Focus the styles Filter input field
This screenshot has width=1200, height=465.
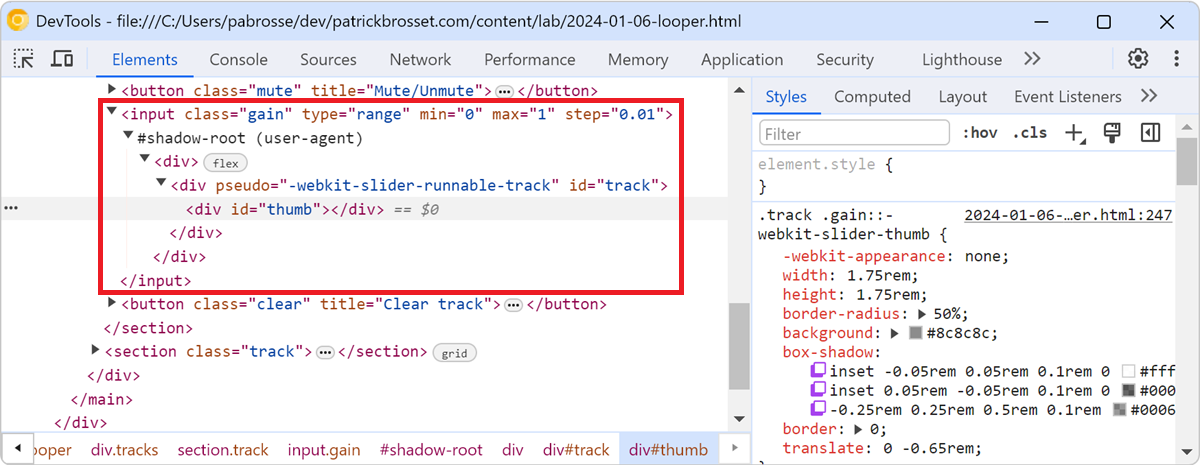(854, 133)
